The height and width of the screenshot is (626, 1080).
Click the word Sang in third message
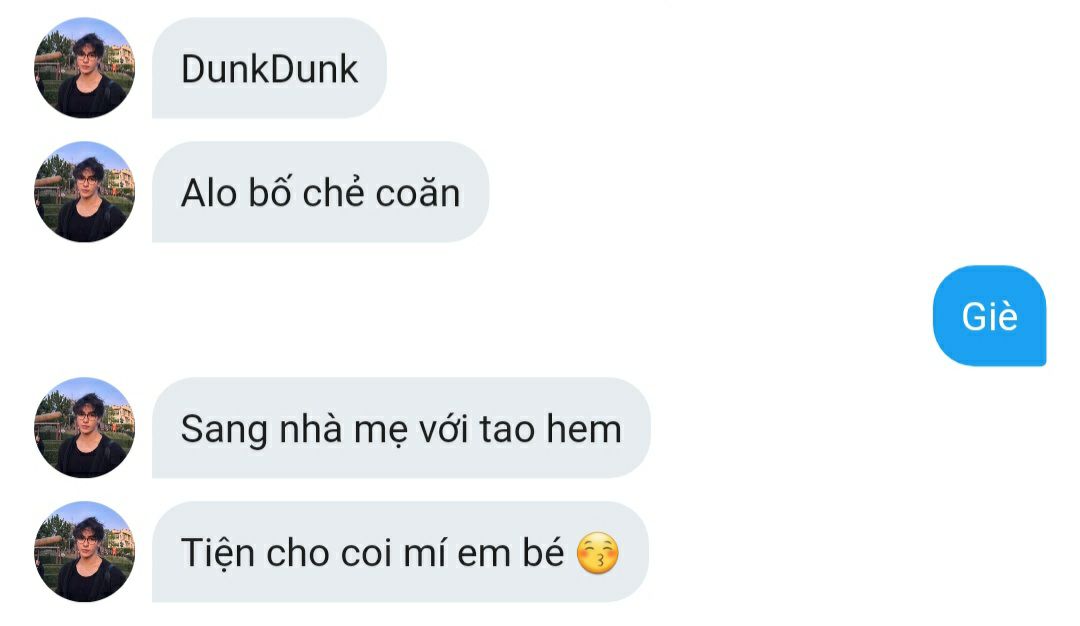[224, 430]
